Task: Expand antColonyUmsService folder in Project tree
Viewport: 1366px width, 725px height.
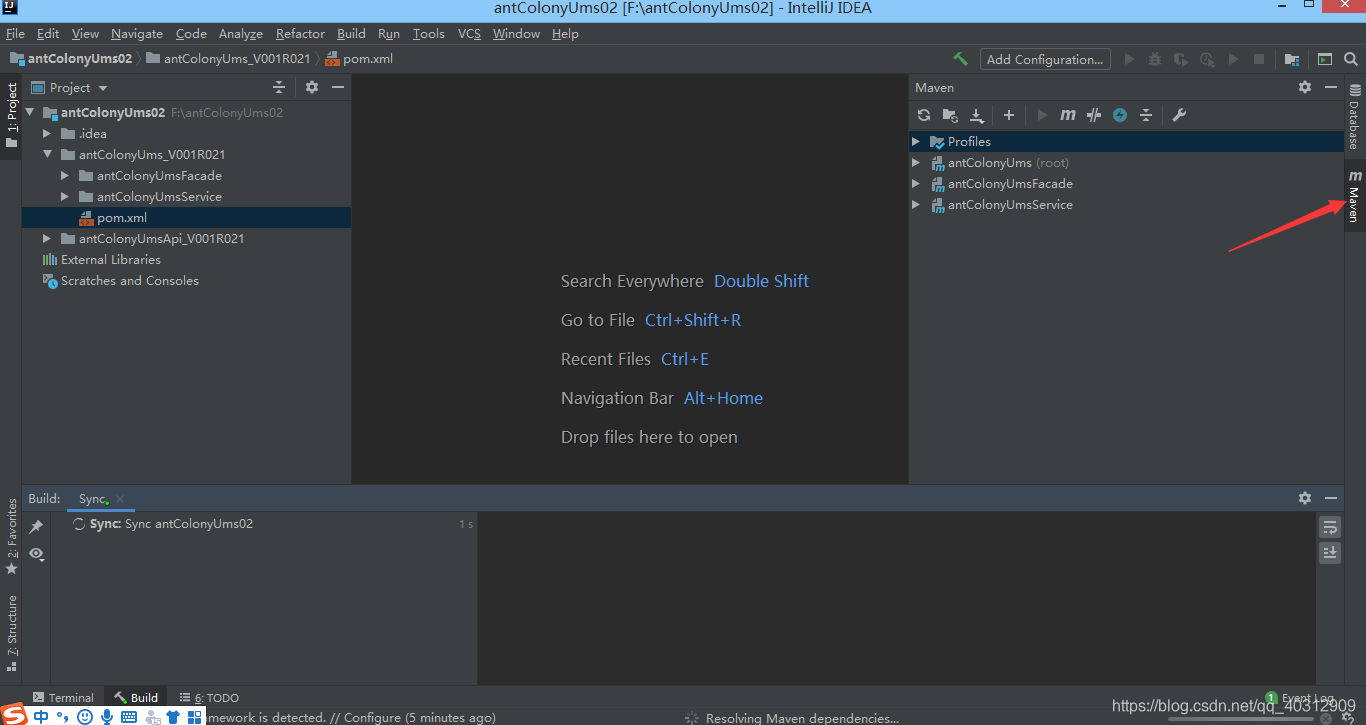Action: point(65,196)
